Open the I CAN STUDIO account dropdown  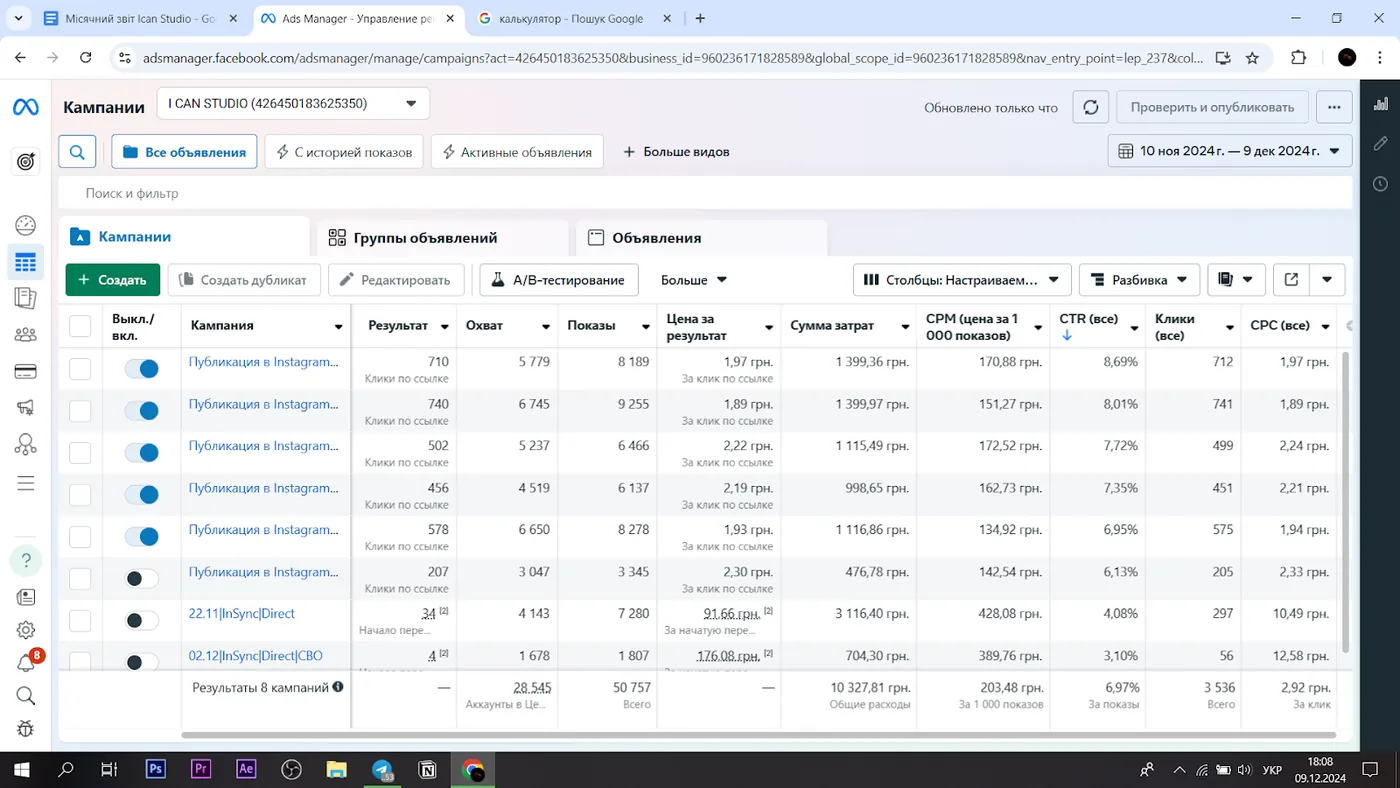pyautogui.click(x=293, y=103)
